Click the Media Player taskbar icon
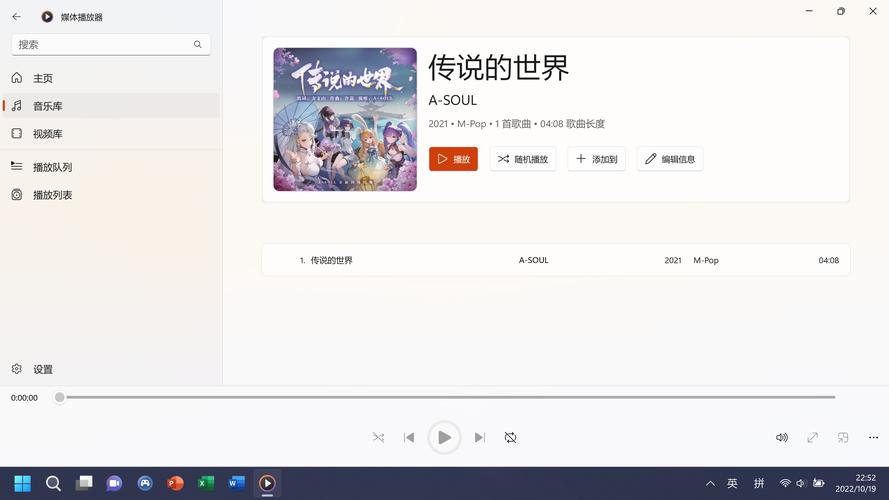The height and width of the screenshot is (500, 889). [x=268, y=483]
